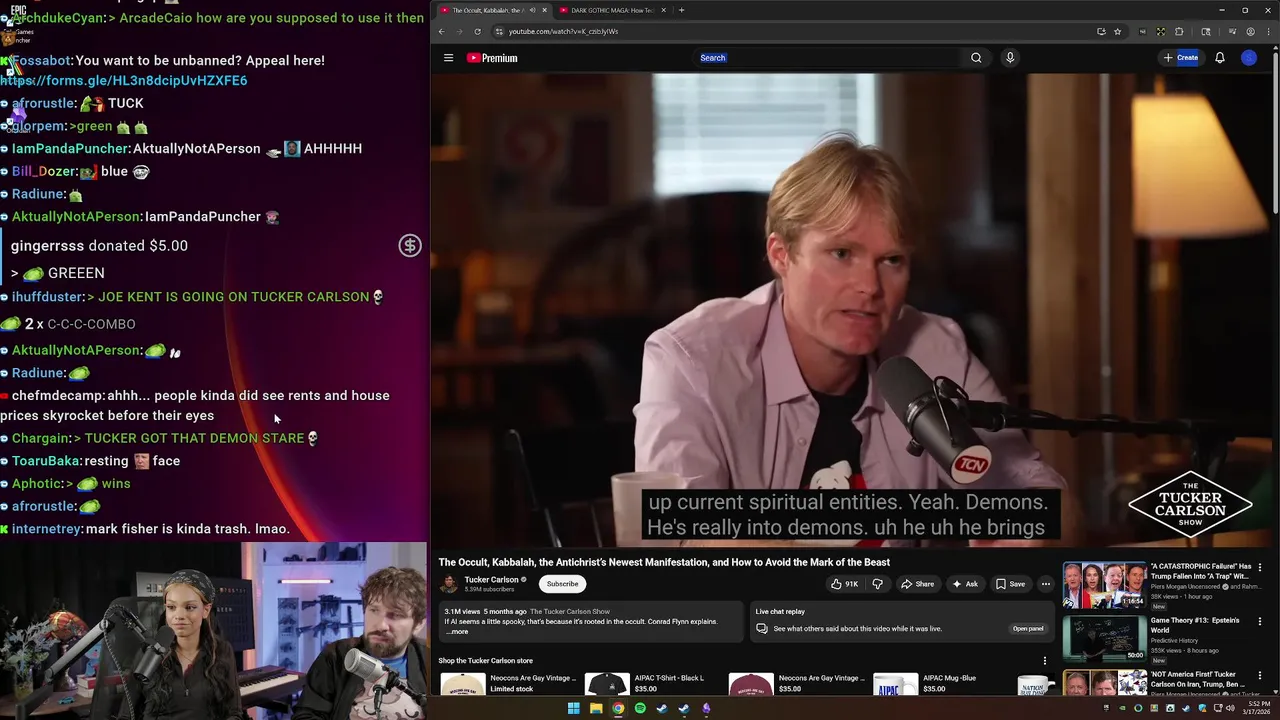
Task: Open taskbar clock and date
Action: coord(1255,708)
